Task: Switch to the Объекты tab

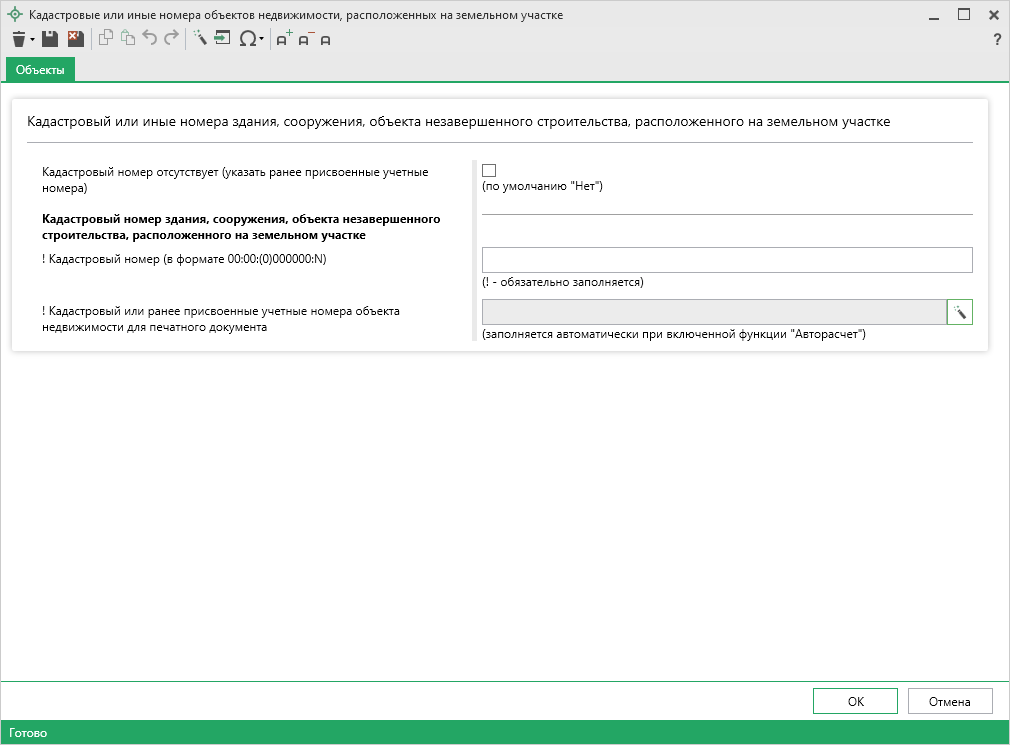Action: click(x=40, y=69)
